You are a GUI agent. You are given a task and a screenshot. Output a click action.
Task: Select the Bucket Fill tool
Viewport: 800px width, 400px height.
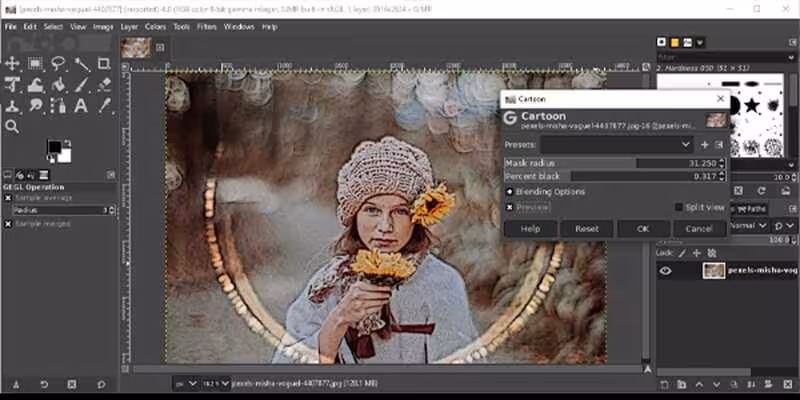[x=58, y=85]
